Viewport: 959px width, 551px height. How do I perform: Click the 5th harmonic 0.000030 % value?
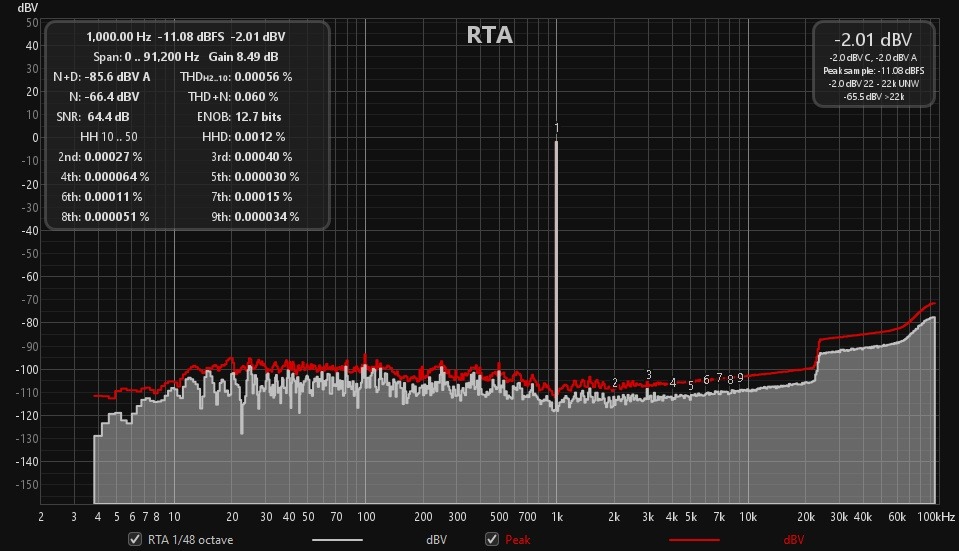click(267, 177)
